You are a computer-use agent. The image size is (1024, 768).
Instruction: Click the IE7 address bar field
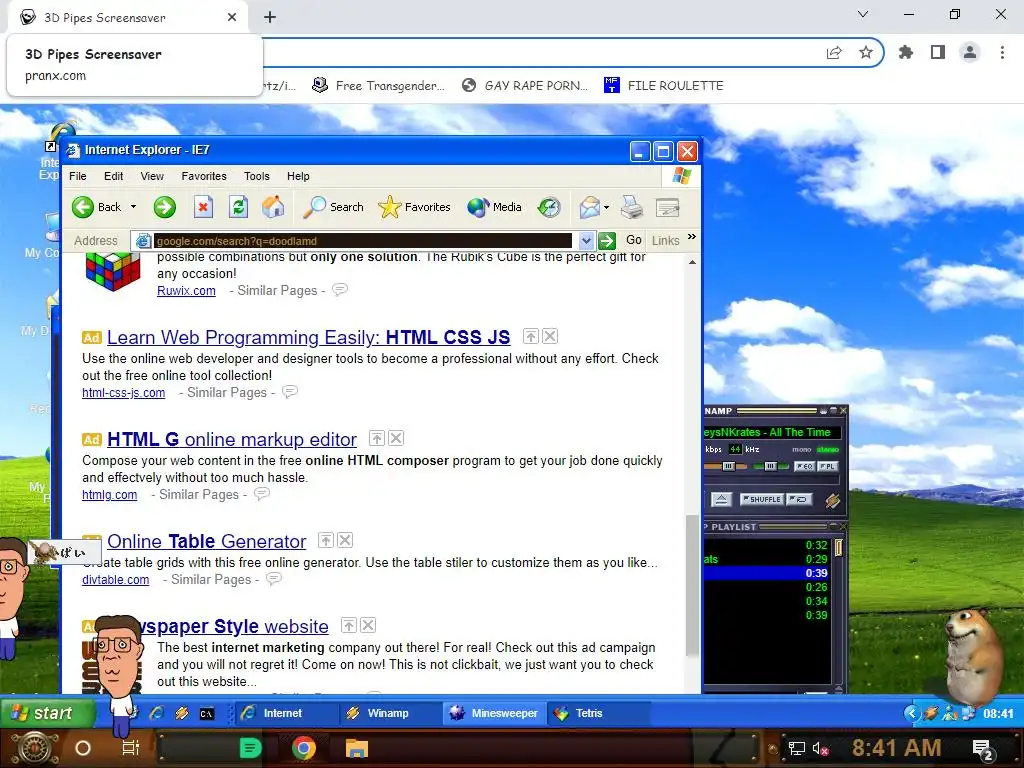tap(362, 241)
